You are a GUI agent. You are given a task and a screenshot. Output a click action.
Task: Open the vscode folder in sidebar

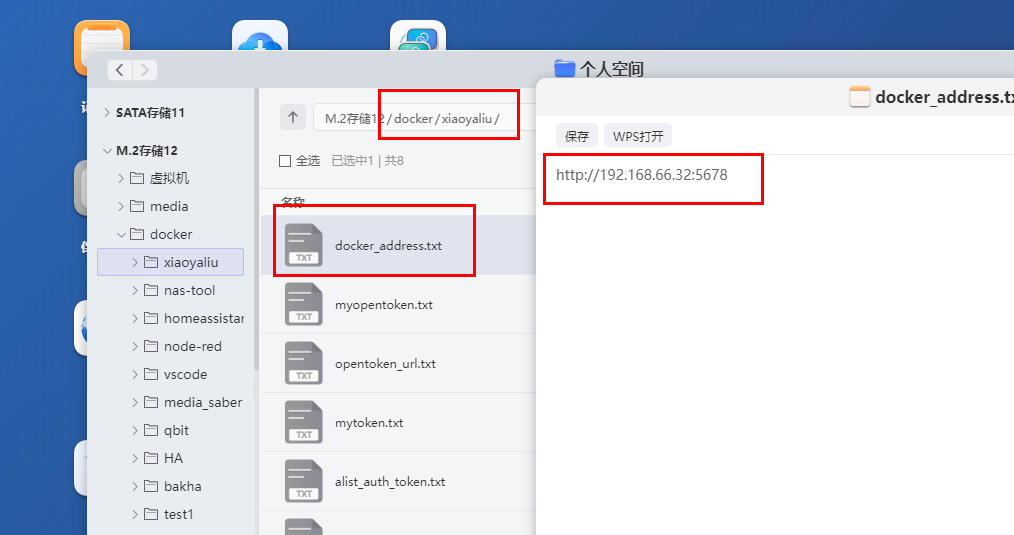tap(185, 374)
